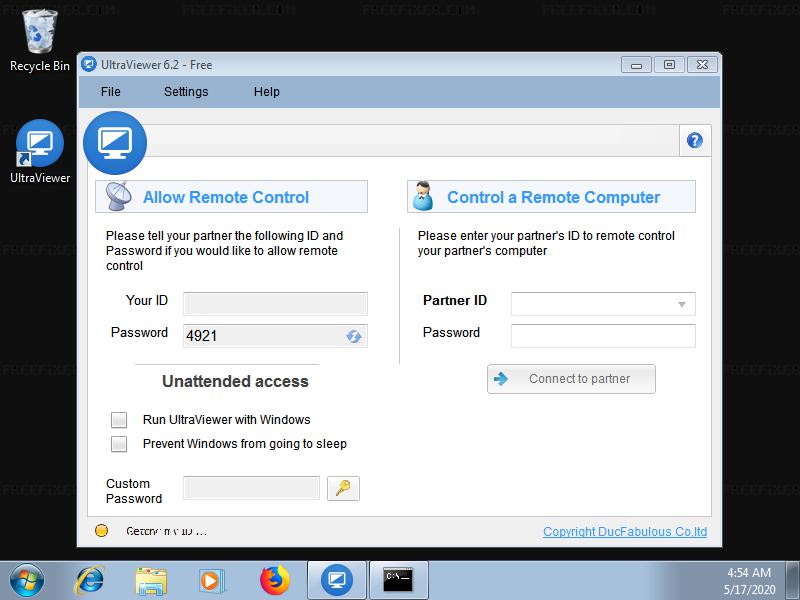Expand the Partner ID dropdown

pos(682,305)
